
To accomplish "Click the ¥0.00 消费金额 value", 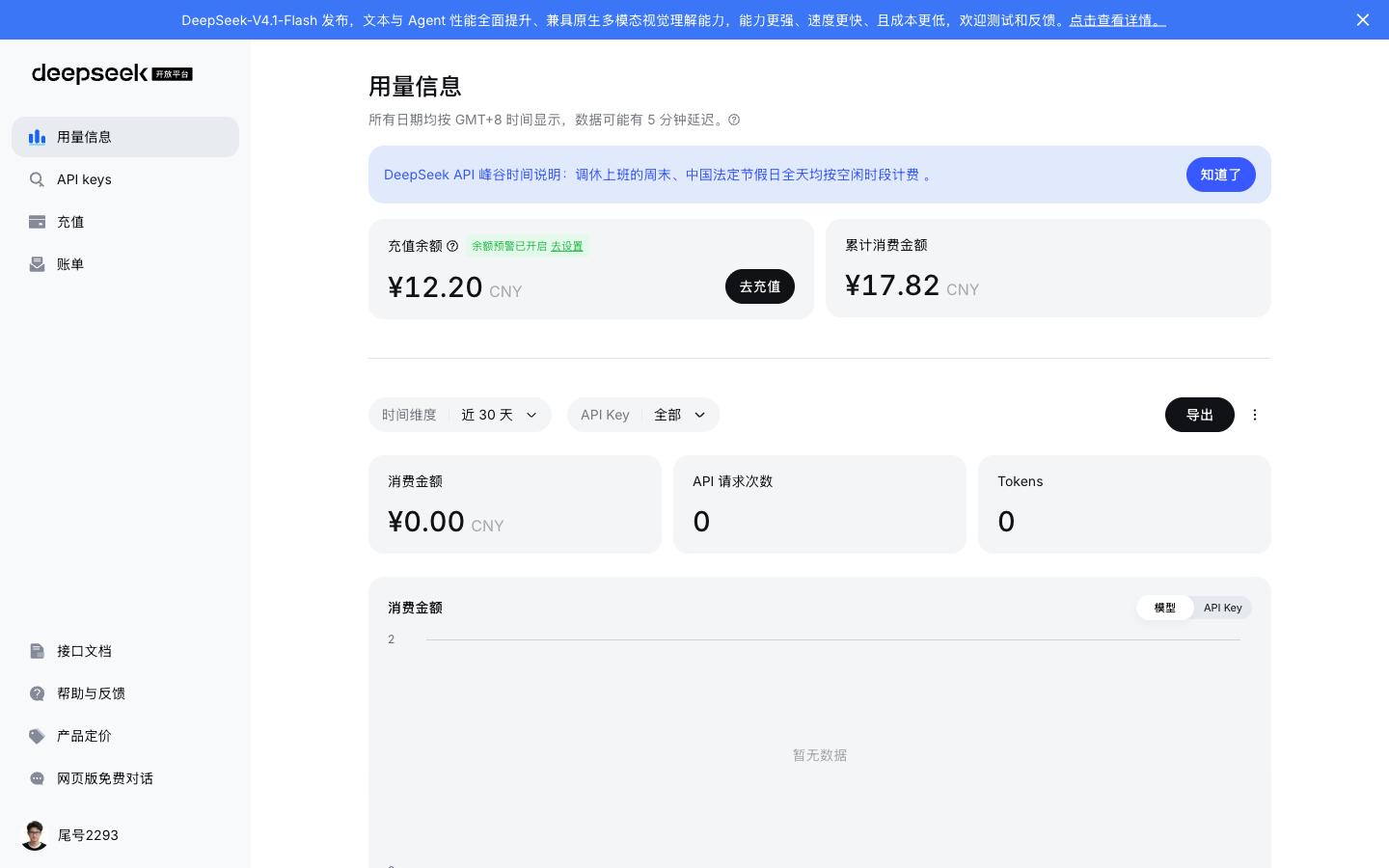I will point(426,521).
